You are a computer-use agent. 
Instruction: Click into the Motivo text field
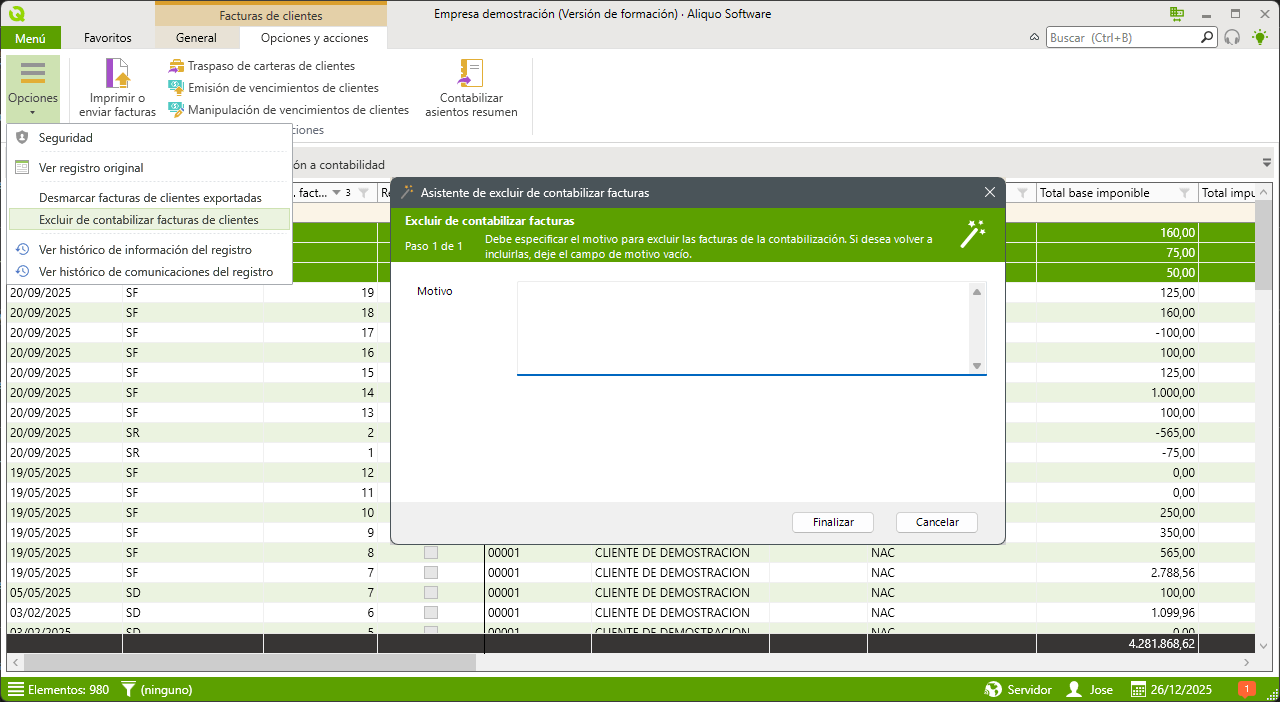(743, 326)
